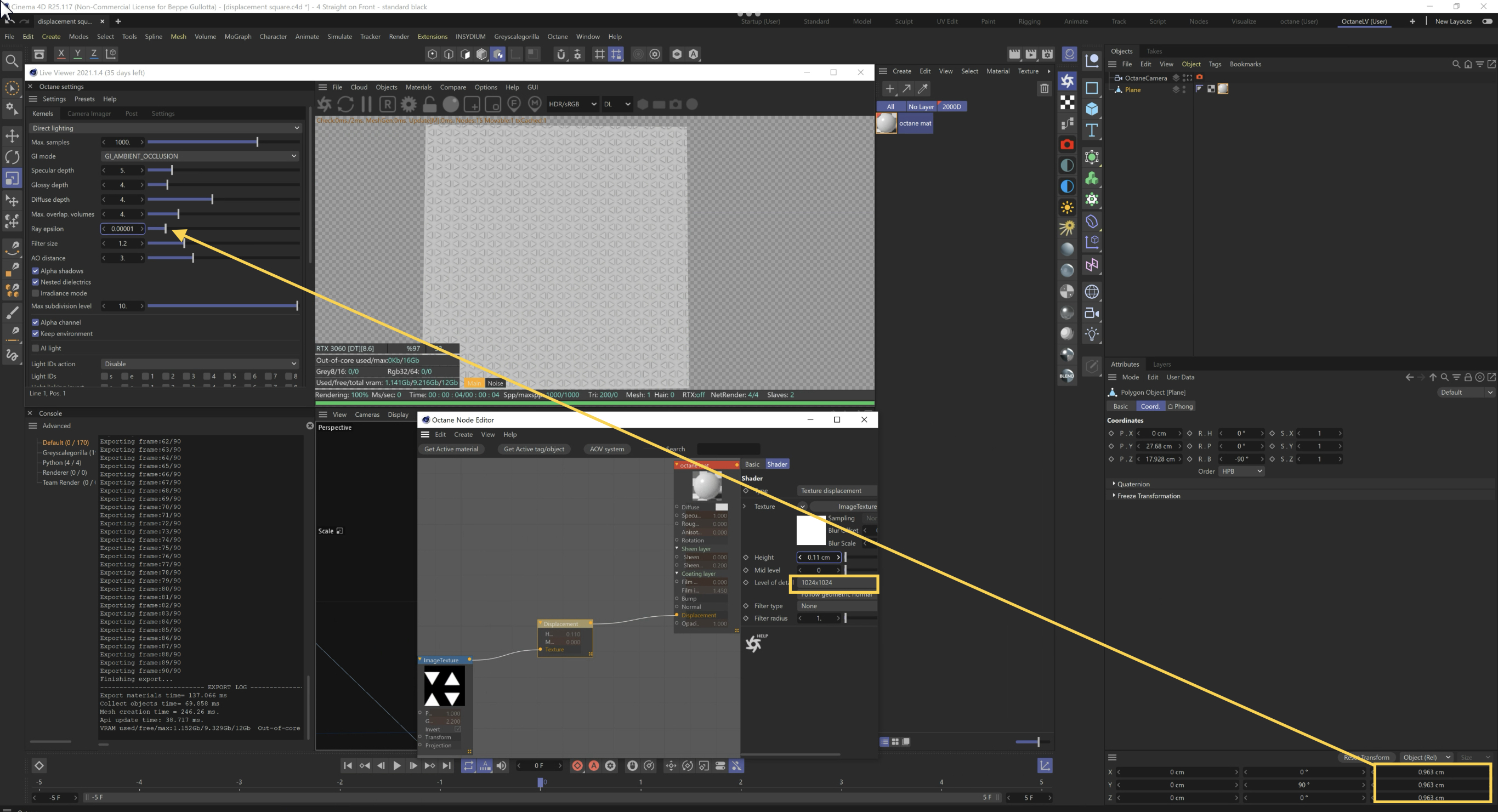Screen dimensions: 1498x812
Task: Open Octane settings gear in Live Viewer
Action: [x=409, y=104]
